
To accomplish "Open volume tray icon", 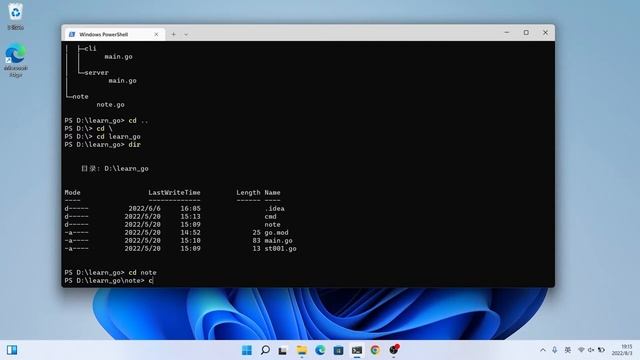I will [x=591, y=350].
